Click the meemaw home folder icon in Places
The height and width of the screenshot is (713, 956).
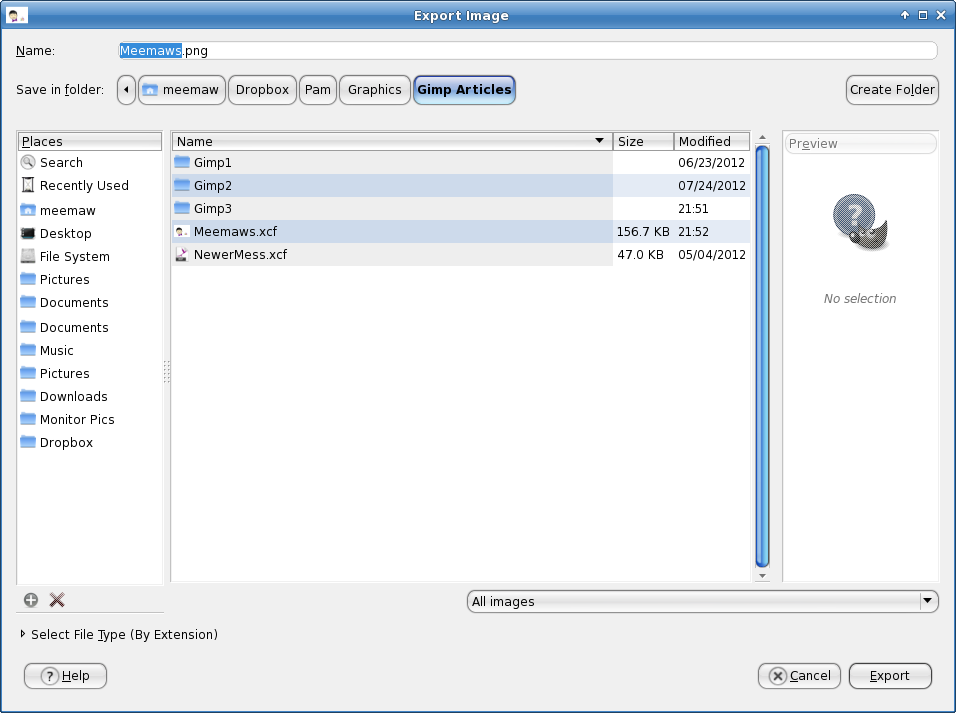point(28,210)
